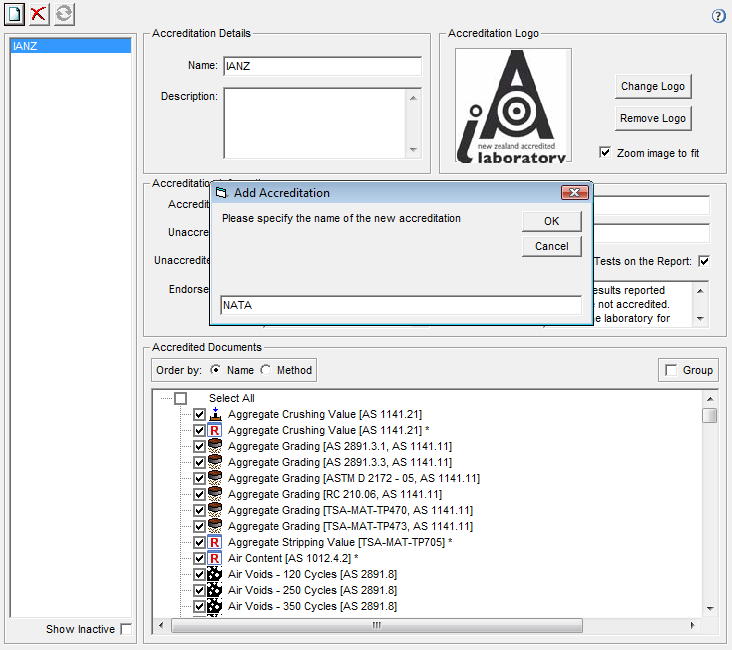
Task: Click the Aggregate Grading ASTM D 2172 icon
Action: click(214, 478)
